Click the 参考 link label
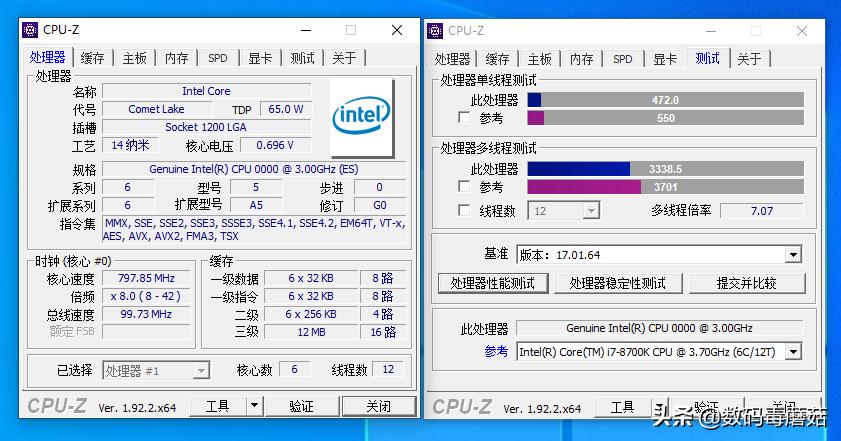 (x=496, y=352)
